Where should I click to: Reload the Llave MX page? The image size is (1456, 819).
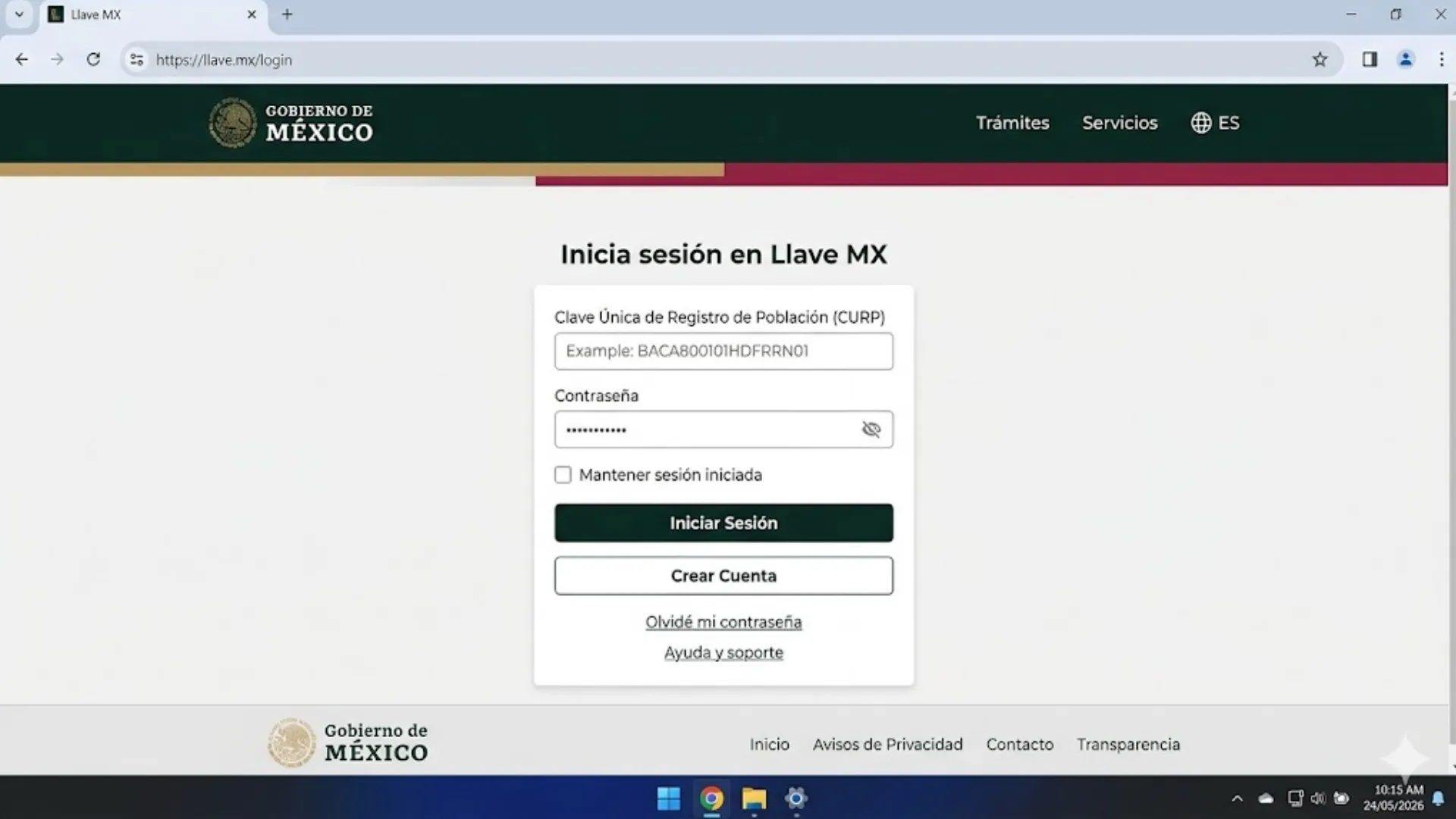[93, 59]
